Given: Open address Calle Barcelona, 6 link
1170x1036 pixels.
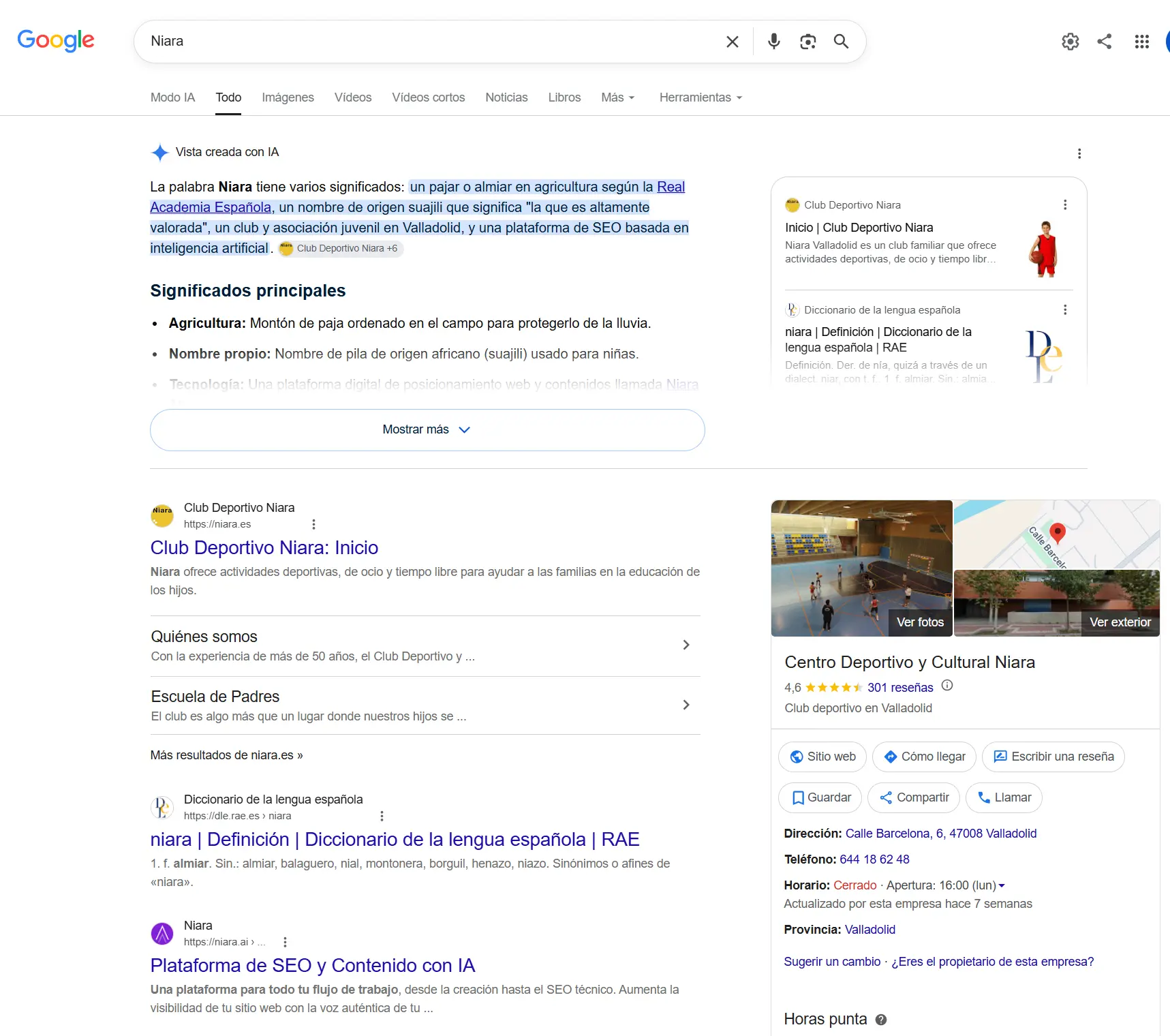Looking at the screenshot, I should click(941, 834).
